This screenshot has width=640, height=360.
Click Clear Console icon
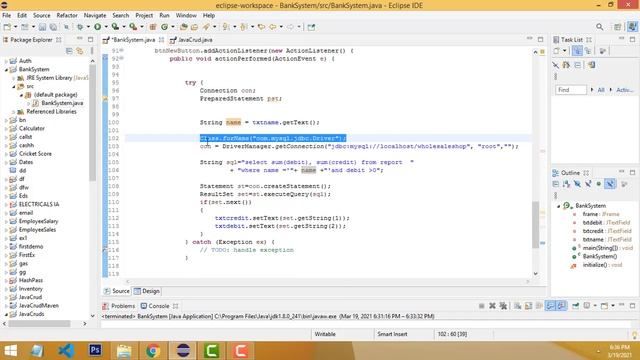point(517,306)
